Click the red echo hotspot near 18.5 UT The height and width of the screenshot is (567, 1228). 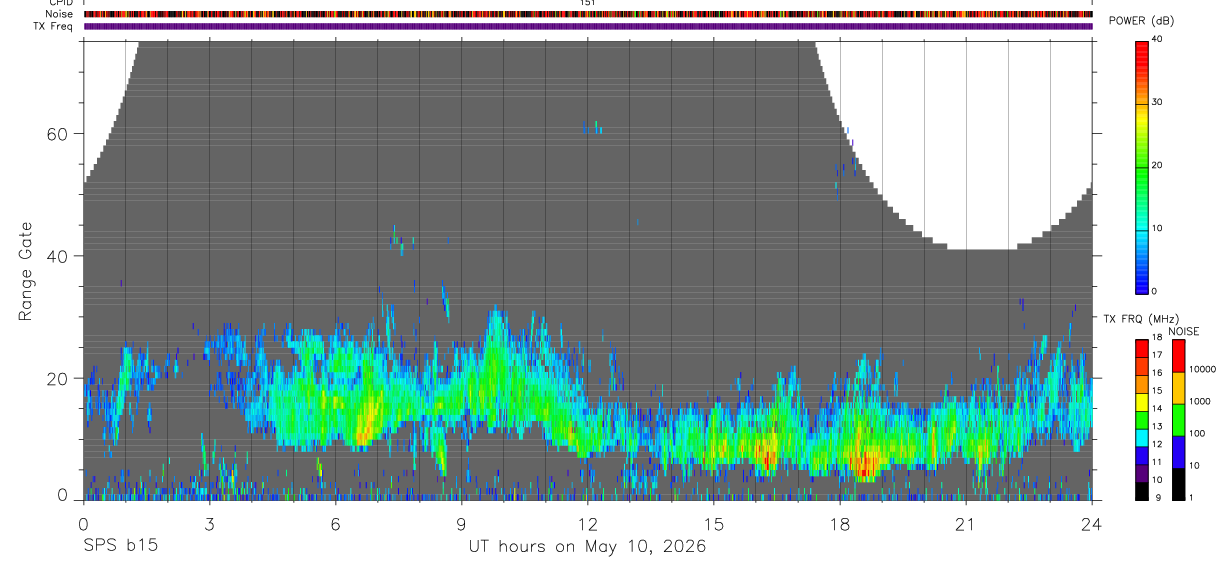[865, 464]
